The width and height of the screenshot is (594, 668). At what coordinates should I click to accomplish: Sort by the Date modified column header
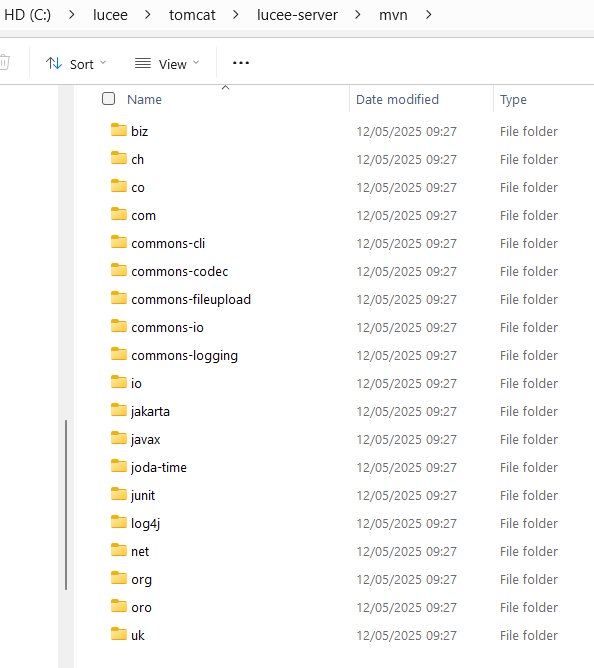point(397,99)
